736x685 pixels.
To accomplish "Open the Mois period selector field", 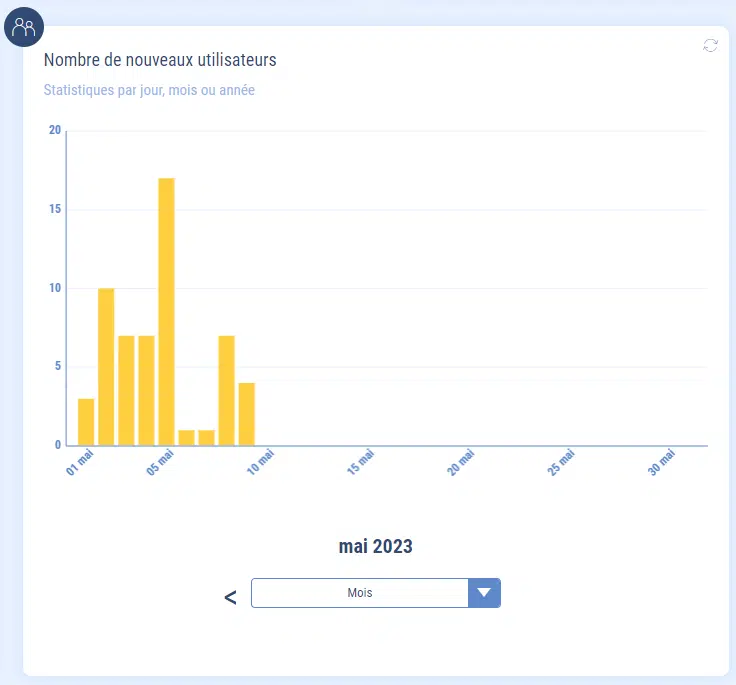I will click(x=360, y=593).
